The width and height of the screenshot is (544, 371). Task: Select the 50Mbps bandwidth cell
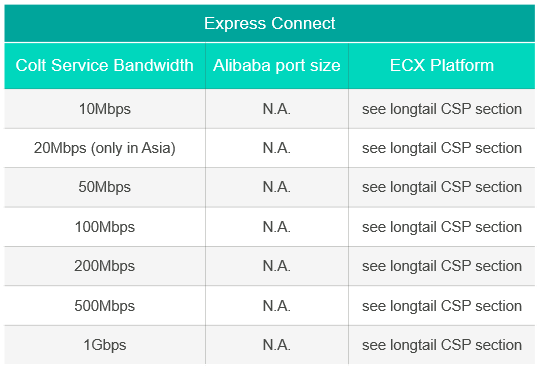[x=104, y=187]
